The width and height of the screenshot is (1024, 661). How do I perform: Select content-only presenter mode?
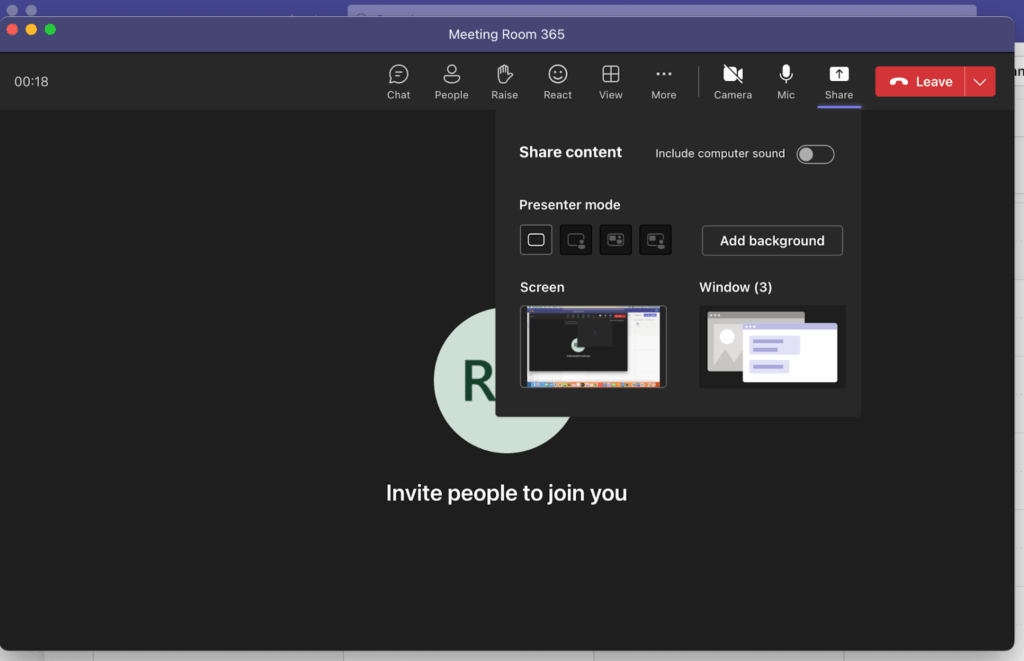tap(536, 240)
